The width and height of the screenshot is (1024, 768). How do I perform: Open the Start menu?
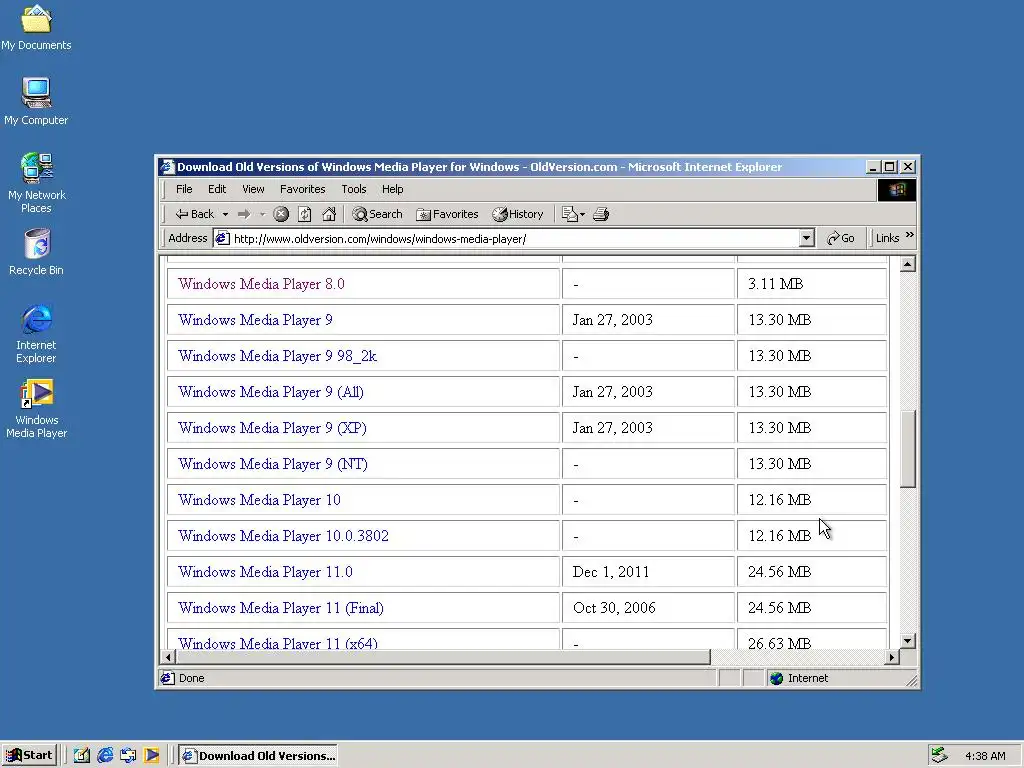click(29, 756)
